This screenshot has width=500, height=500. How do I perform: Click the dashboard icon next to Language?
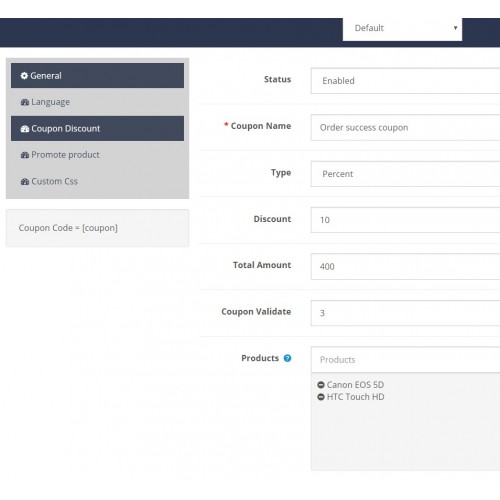click(x=25, y=102)
